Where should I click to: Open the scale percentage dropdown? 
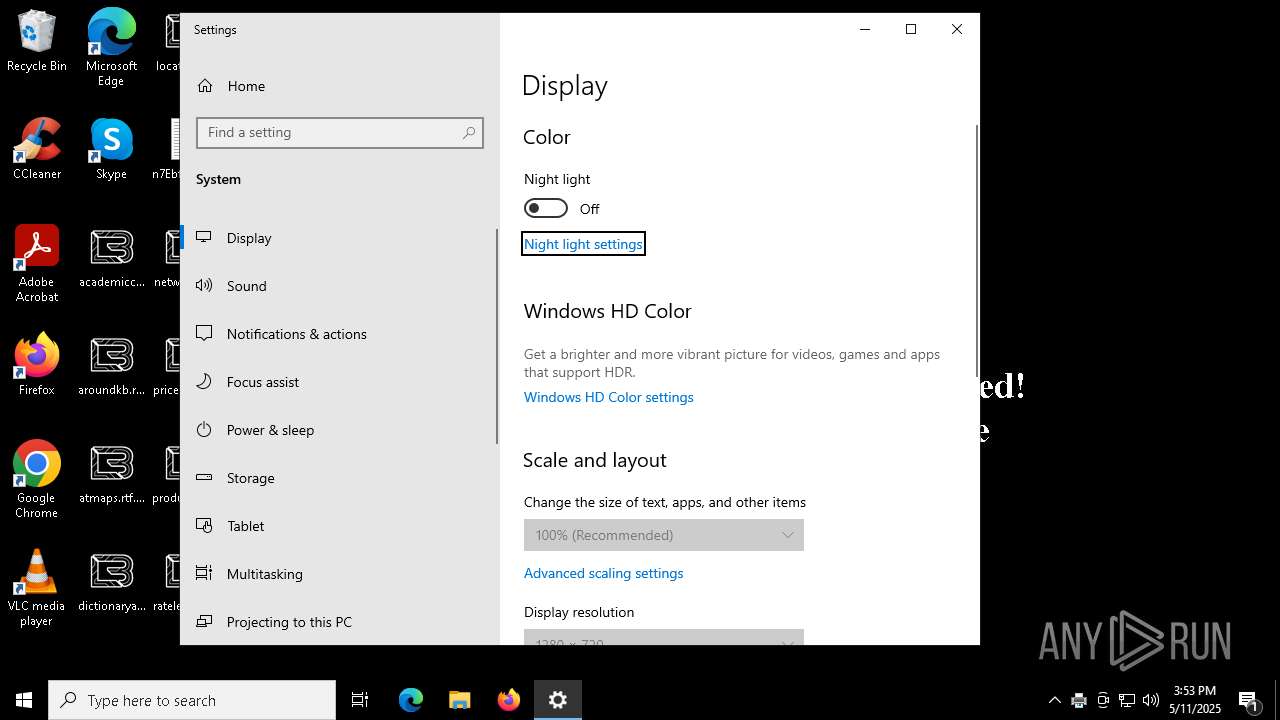[664, 535]
